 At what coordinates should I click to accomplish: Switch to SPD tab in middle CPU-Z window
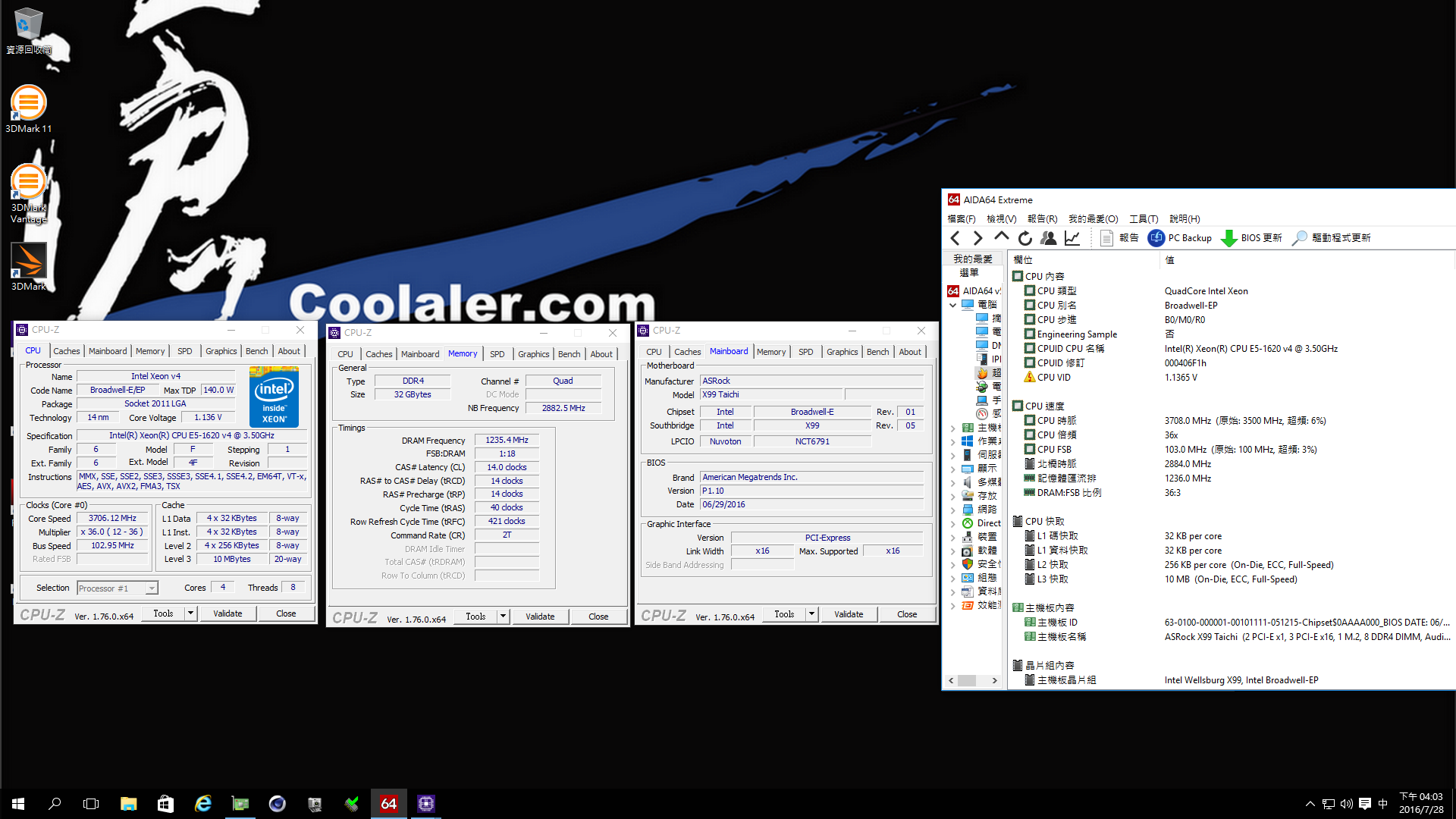pyautogui.click(x=497, y=354)
